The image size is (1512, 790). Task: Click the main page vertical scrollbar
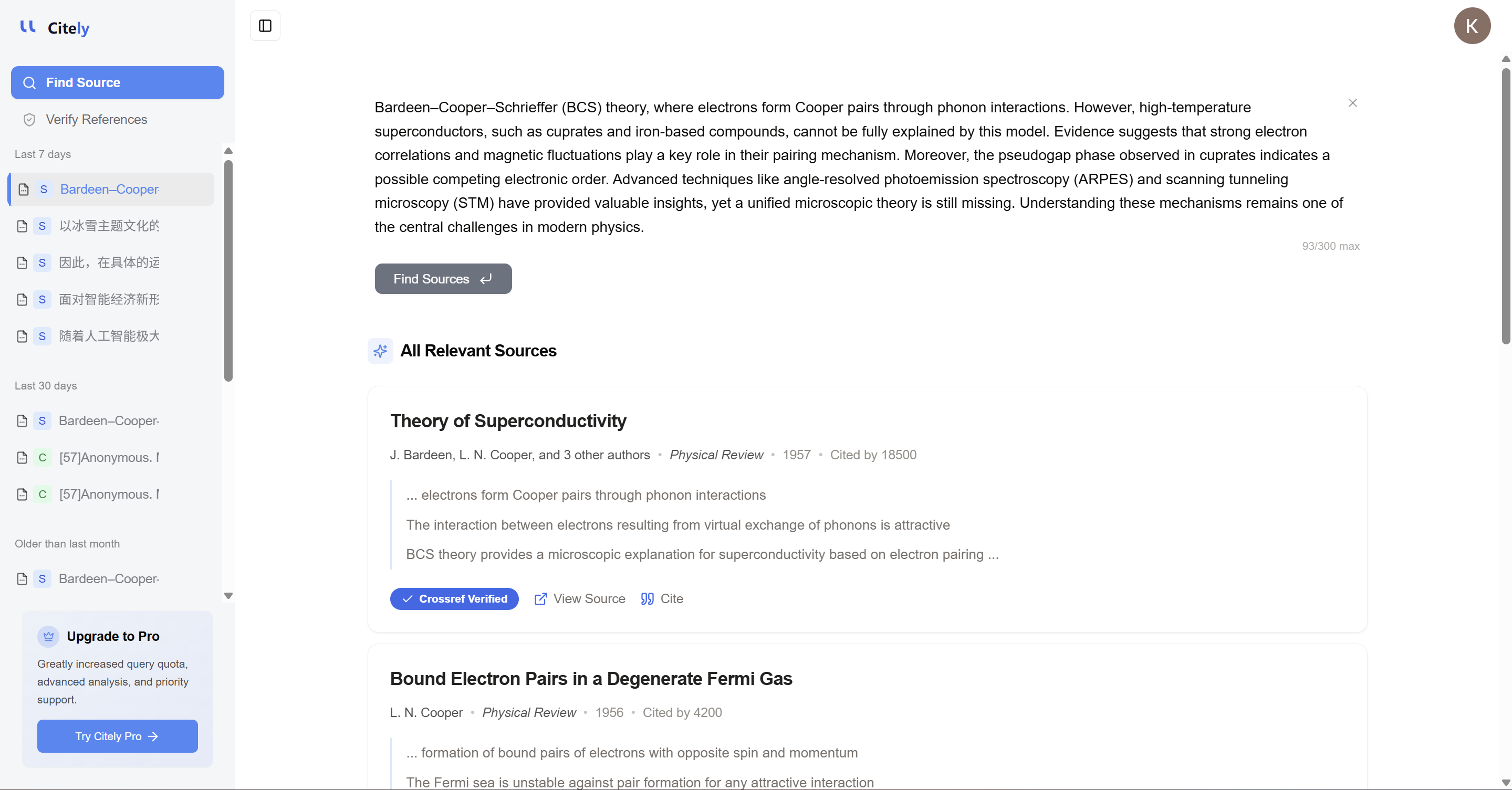(1505, 205)
